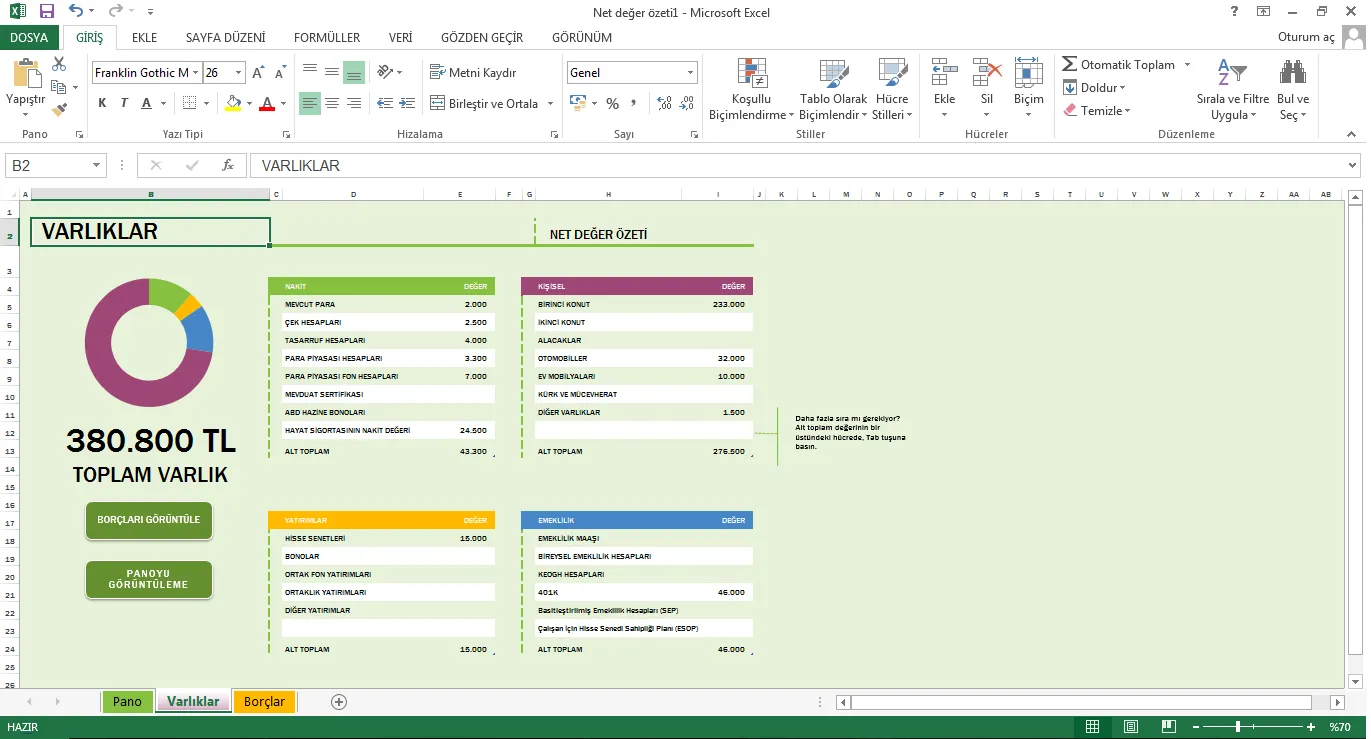The height and width of the screenshot is (739, 1371).
Task: Open the Name Box dropdown arrow
Action: (x=97, y=166)
